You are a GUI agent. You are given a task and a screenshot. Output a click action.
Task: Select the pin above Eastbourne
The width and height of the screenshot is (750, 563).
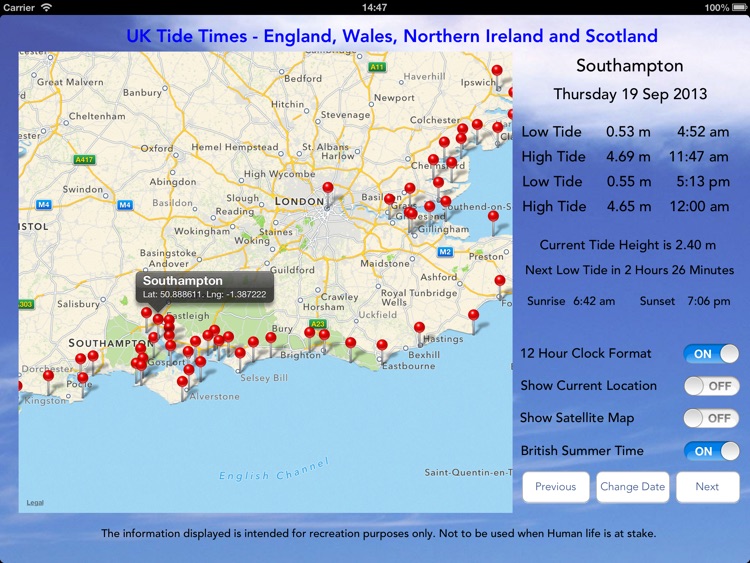coord(382,345)
